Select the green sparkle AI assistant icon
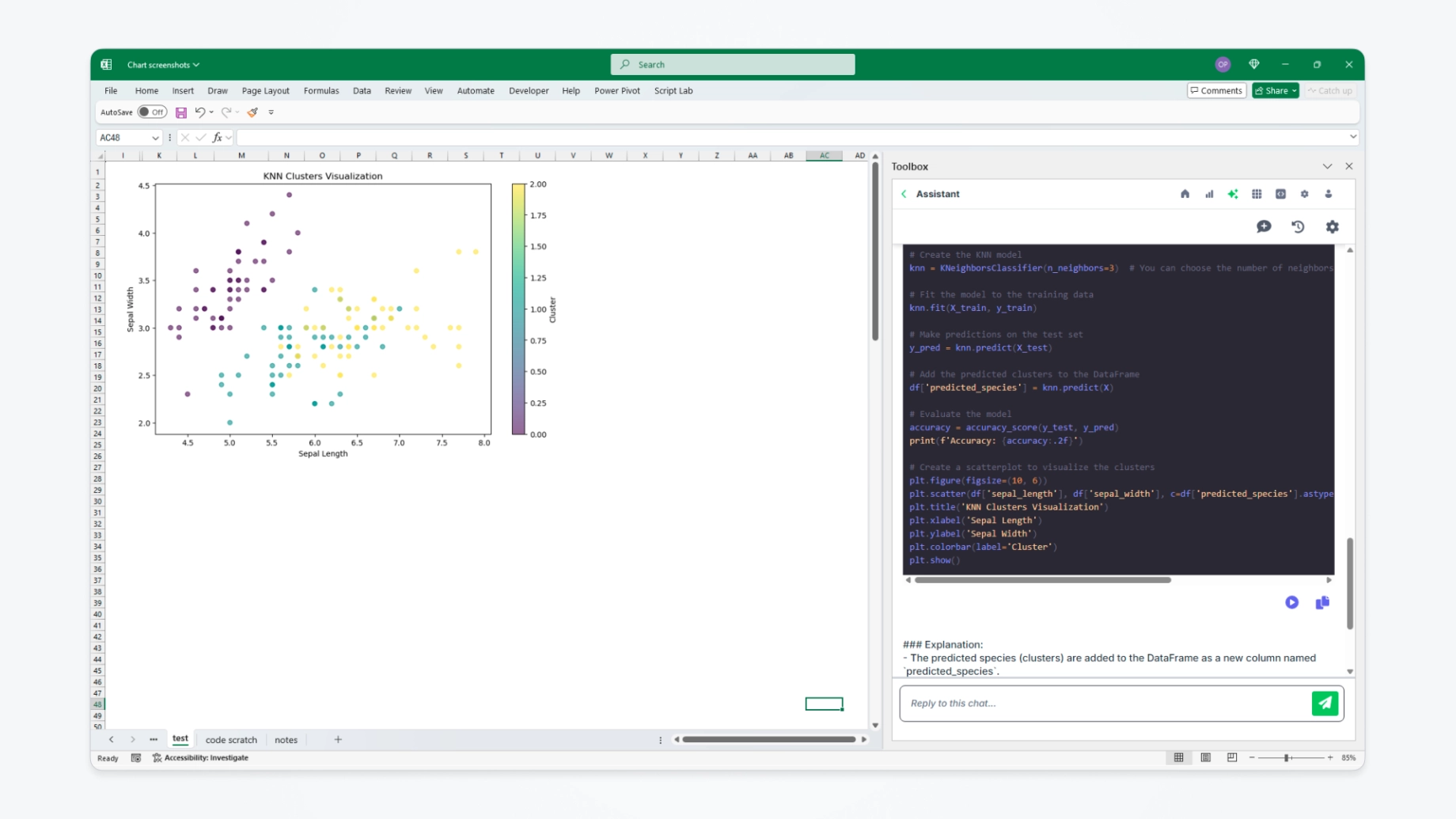Viewport: 1456px width, 819px height. [1233, 194]
